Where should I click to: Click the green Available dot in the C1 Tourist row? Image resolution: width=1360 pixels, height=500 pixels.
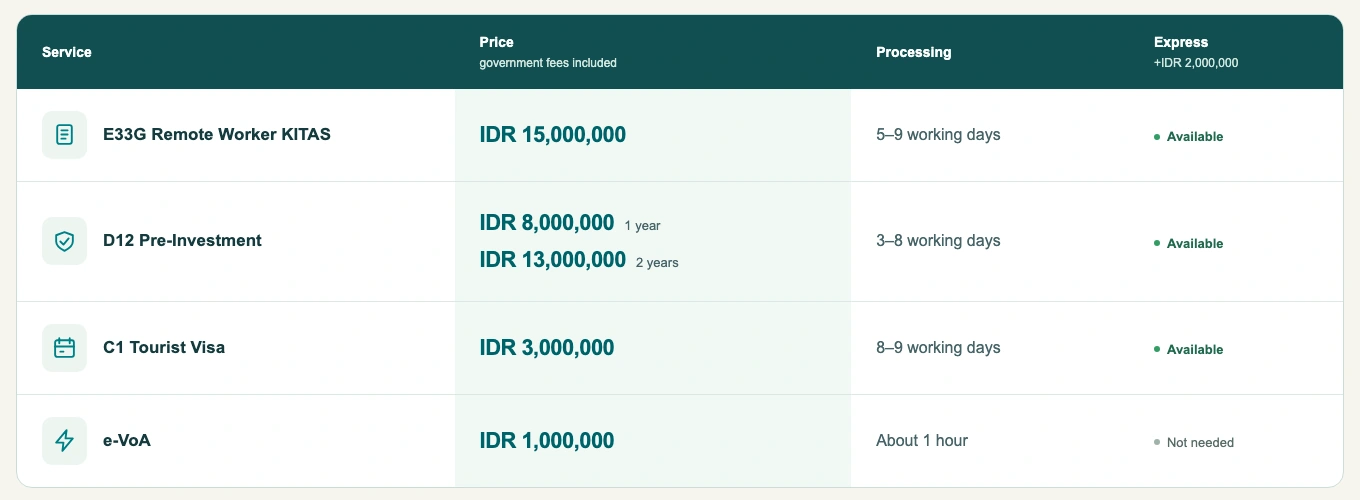(1157, 349)
